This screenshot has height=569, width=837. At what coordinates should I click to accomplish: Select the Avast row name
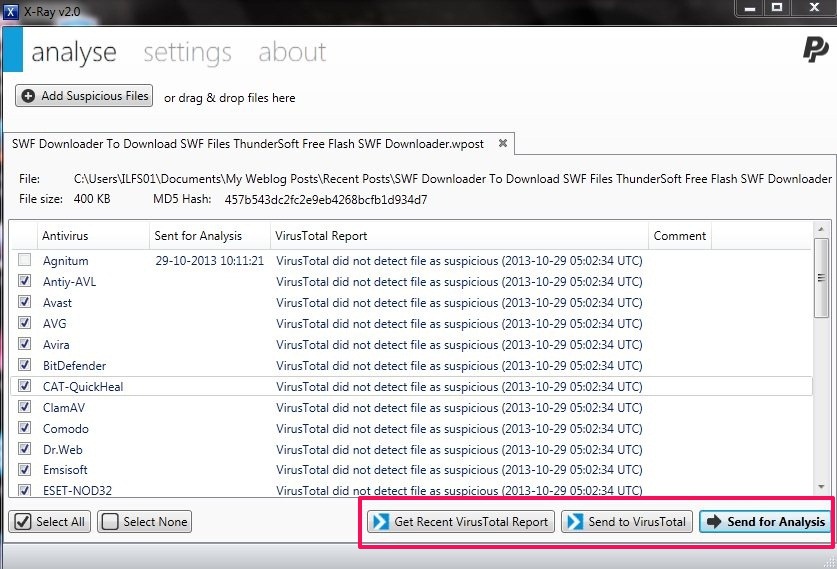pos(57,303)
